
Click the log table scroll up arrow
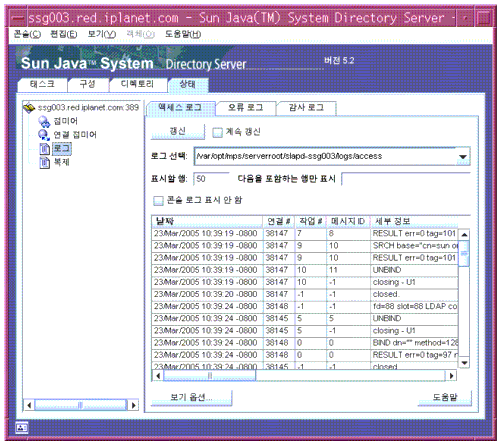click(464, 235)
